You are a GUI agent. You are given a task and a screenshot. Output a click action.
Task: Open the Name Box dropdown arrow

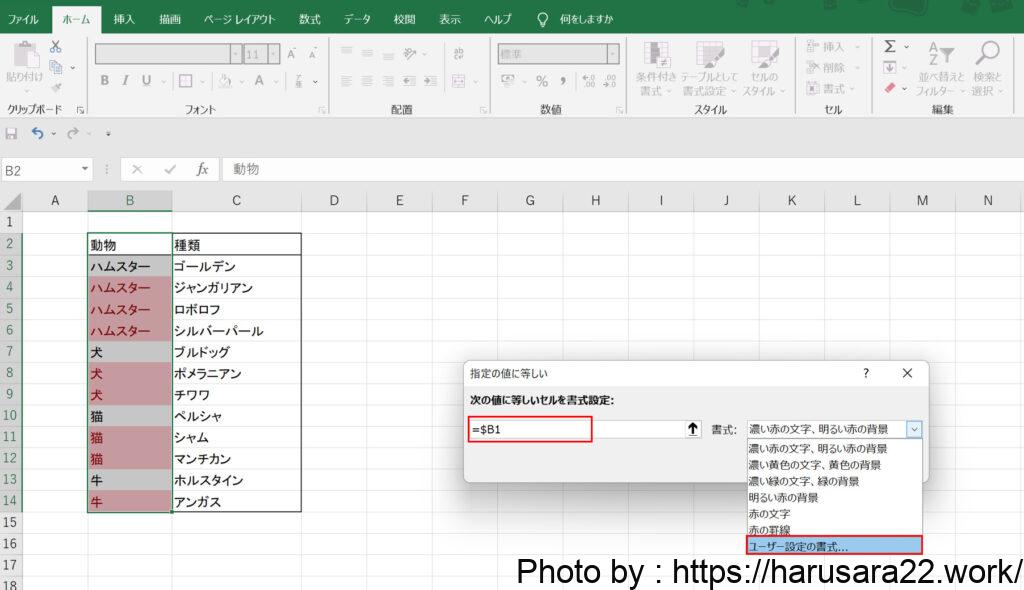[x=84, y=170]
